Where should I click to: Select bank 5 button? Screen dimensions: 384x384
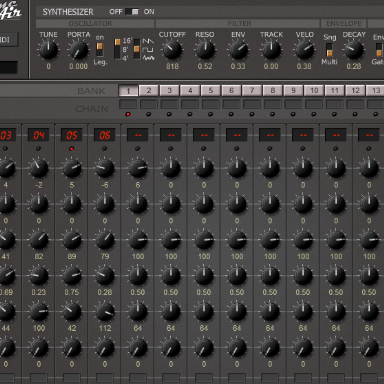(x=211, y=91)
